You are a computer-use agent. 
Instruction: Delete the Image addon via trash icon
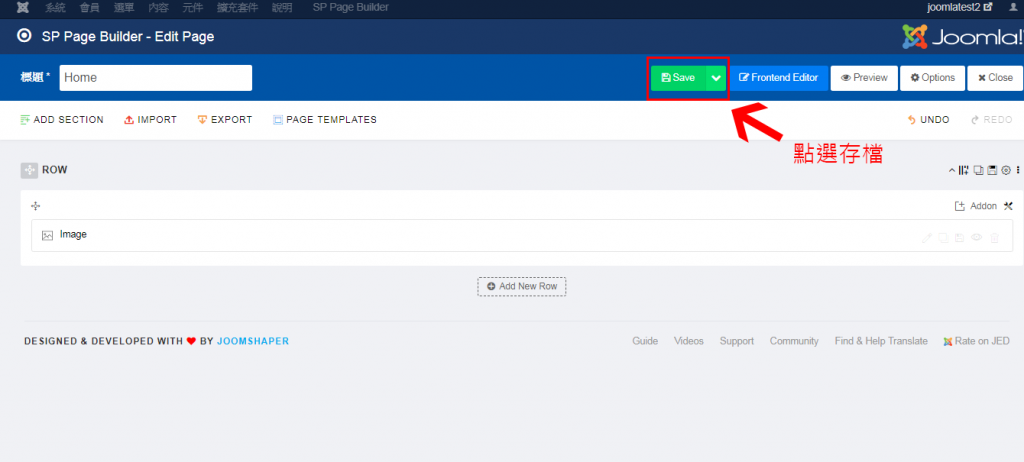coord(994,237)
